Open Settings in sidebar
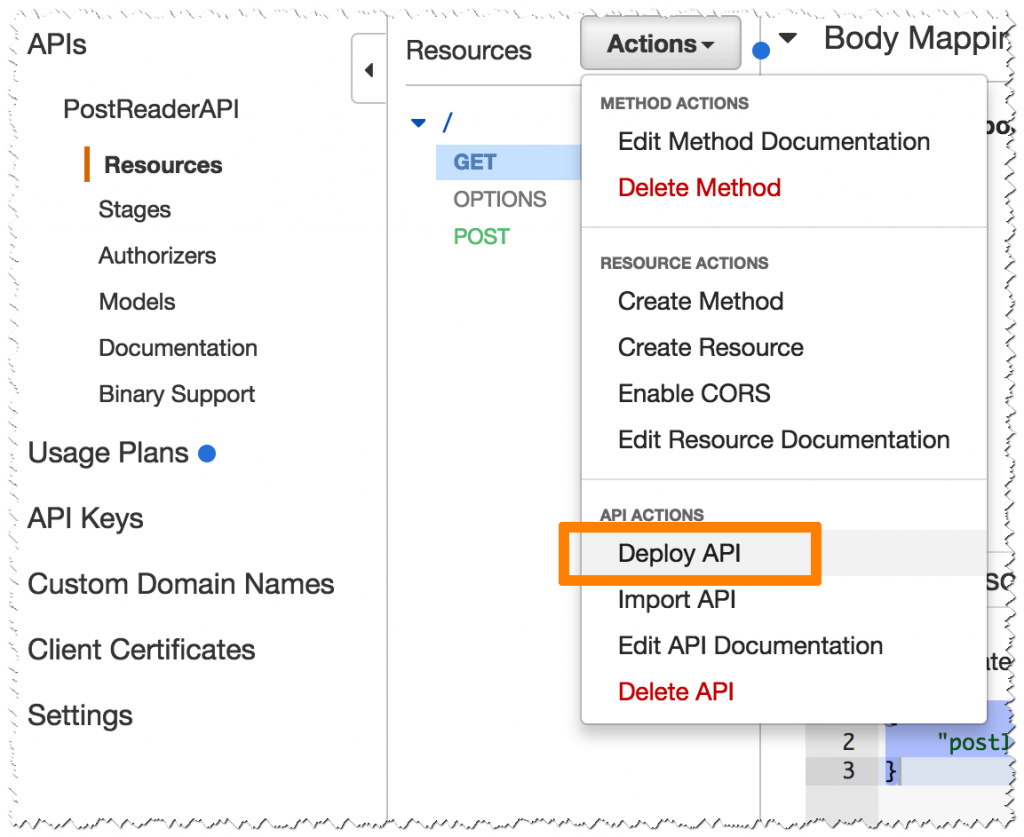The height and width of the screenshot is (837, 1024). click(80, 716)
